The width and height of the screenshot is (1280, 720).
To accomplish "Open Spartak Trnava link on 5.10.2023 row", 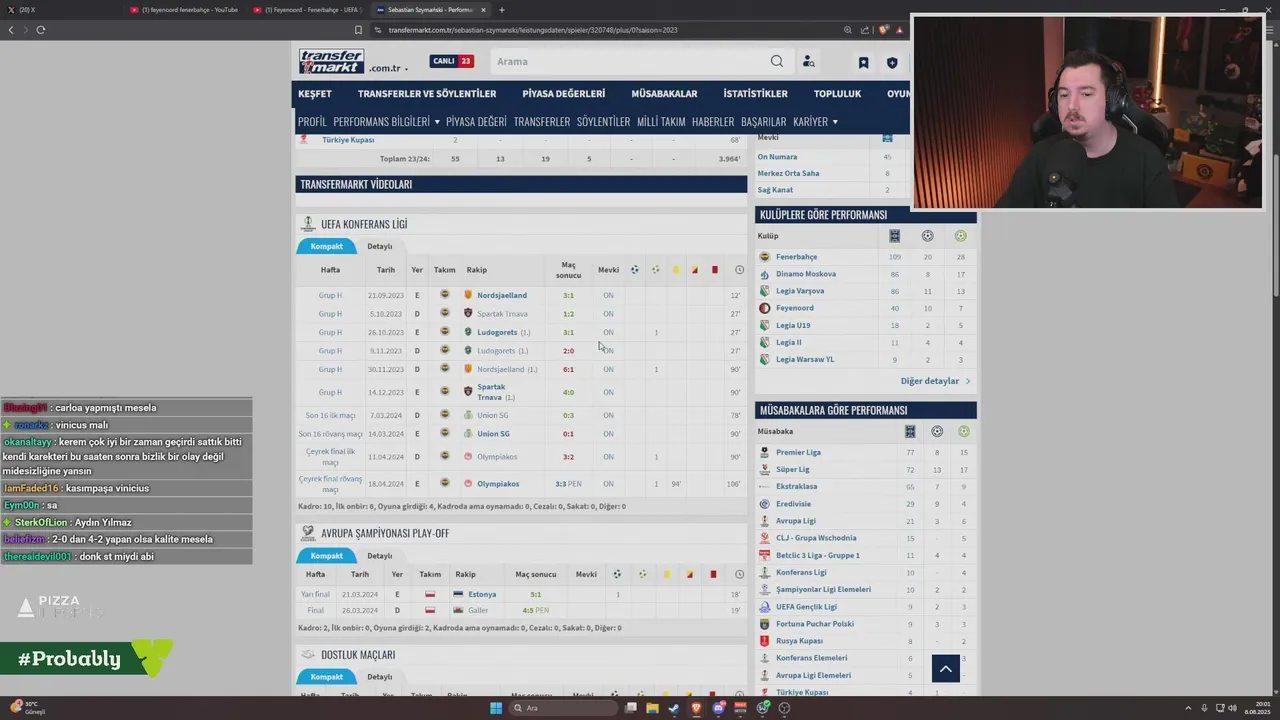I will point(502,314).
